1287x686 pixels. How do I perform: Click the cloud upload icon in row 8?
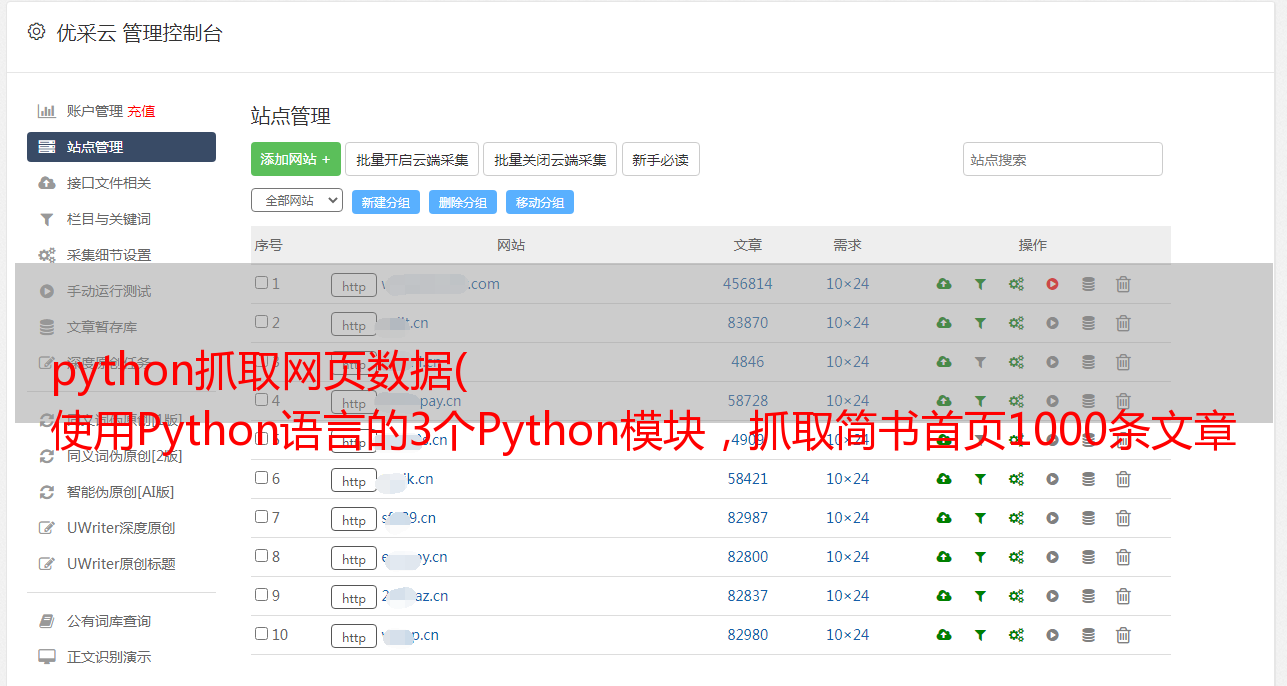point(944,557)
